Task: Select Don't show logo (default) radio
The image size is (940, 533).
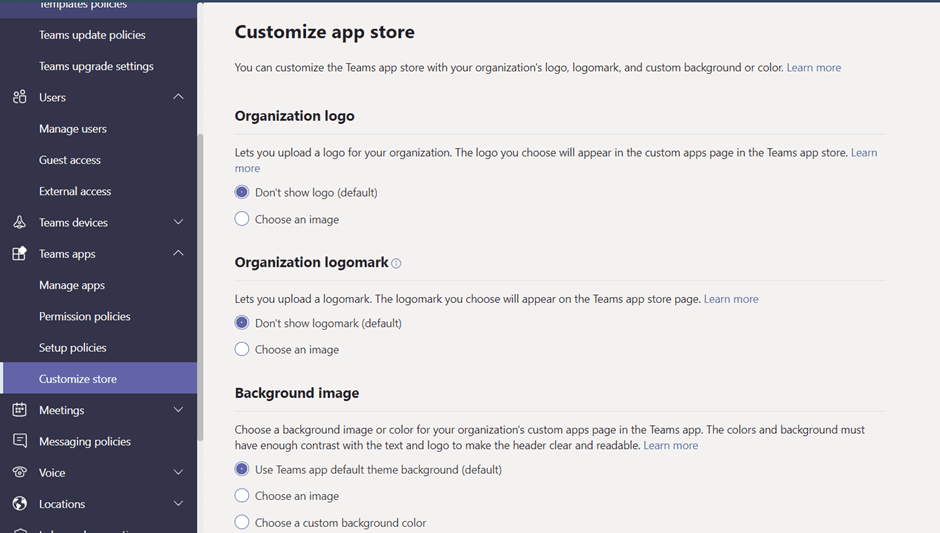Action: (242, 192)
